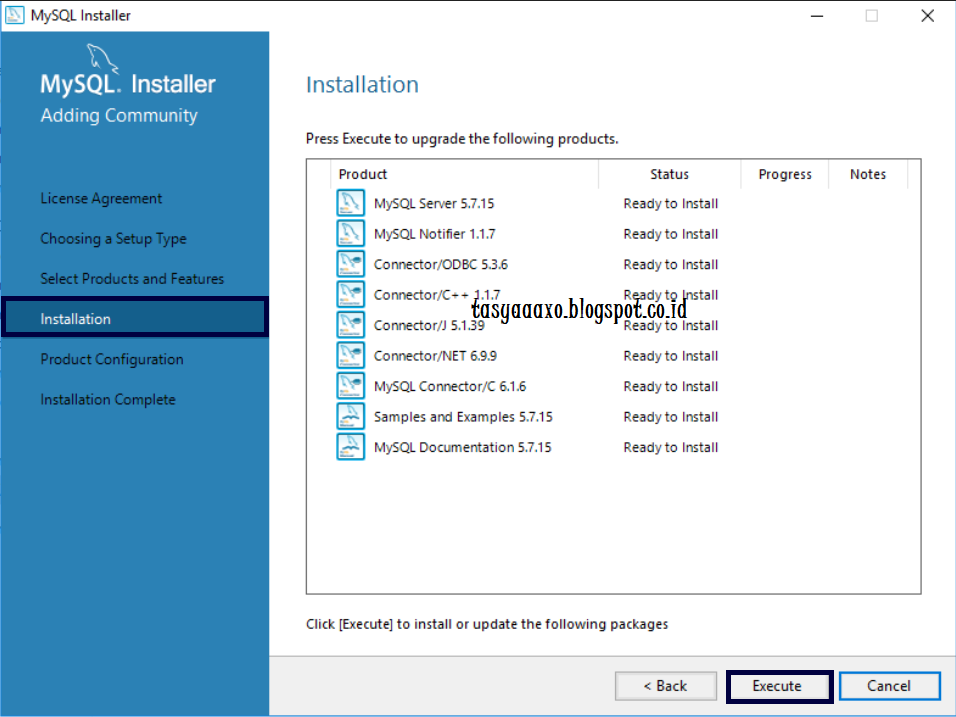Minimize the MySQL Installer window

point(817,16)
